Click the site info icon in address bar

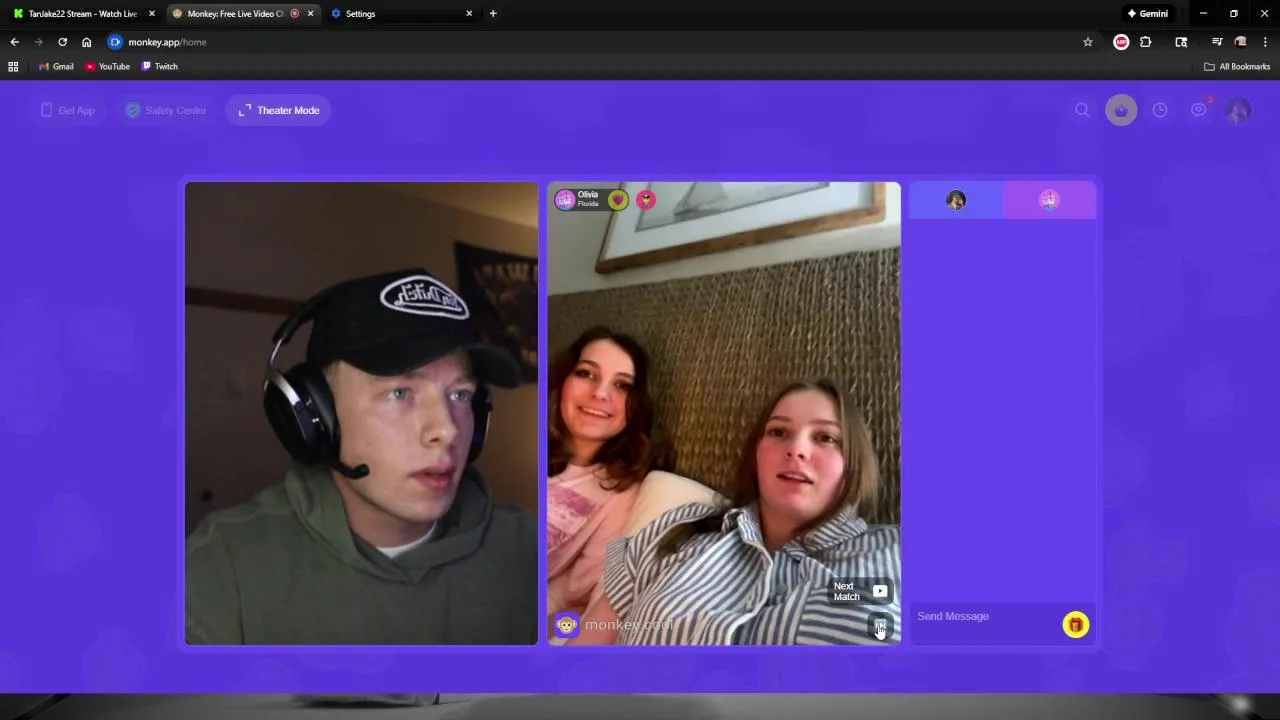pyautogui.click(x=115, y=42)
